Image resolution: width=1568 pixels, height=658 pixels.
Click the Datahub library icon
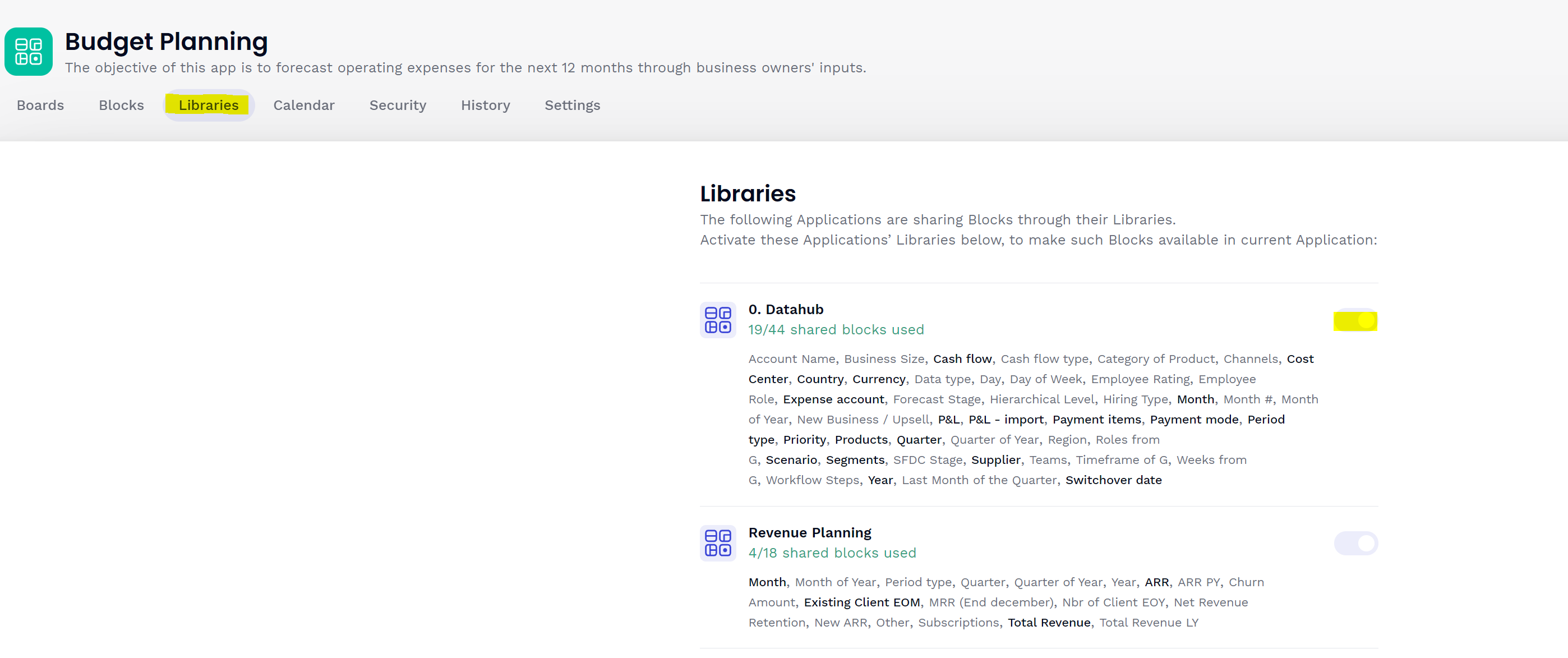click(718, 320)
